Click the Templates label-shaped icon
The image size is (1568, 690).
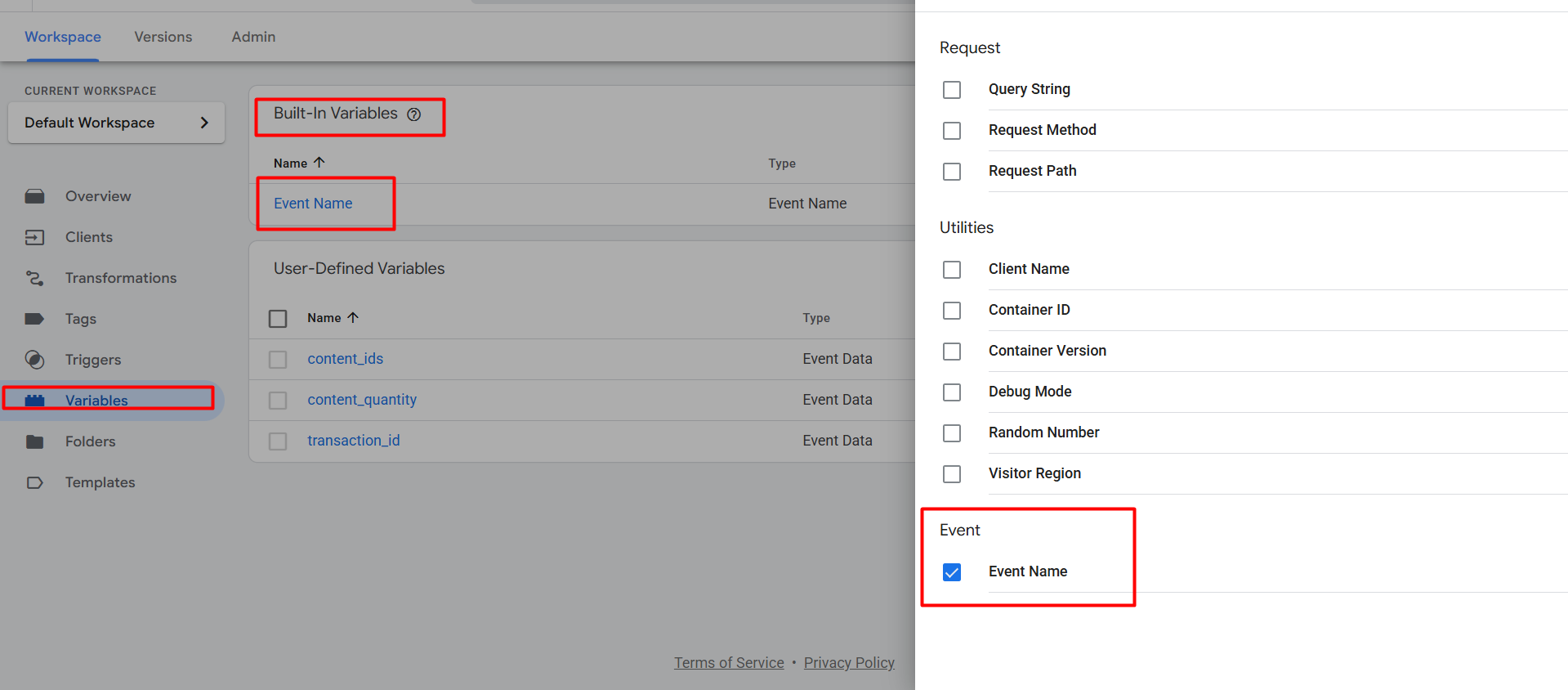coord(34,482)
